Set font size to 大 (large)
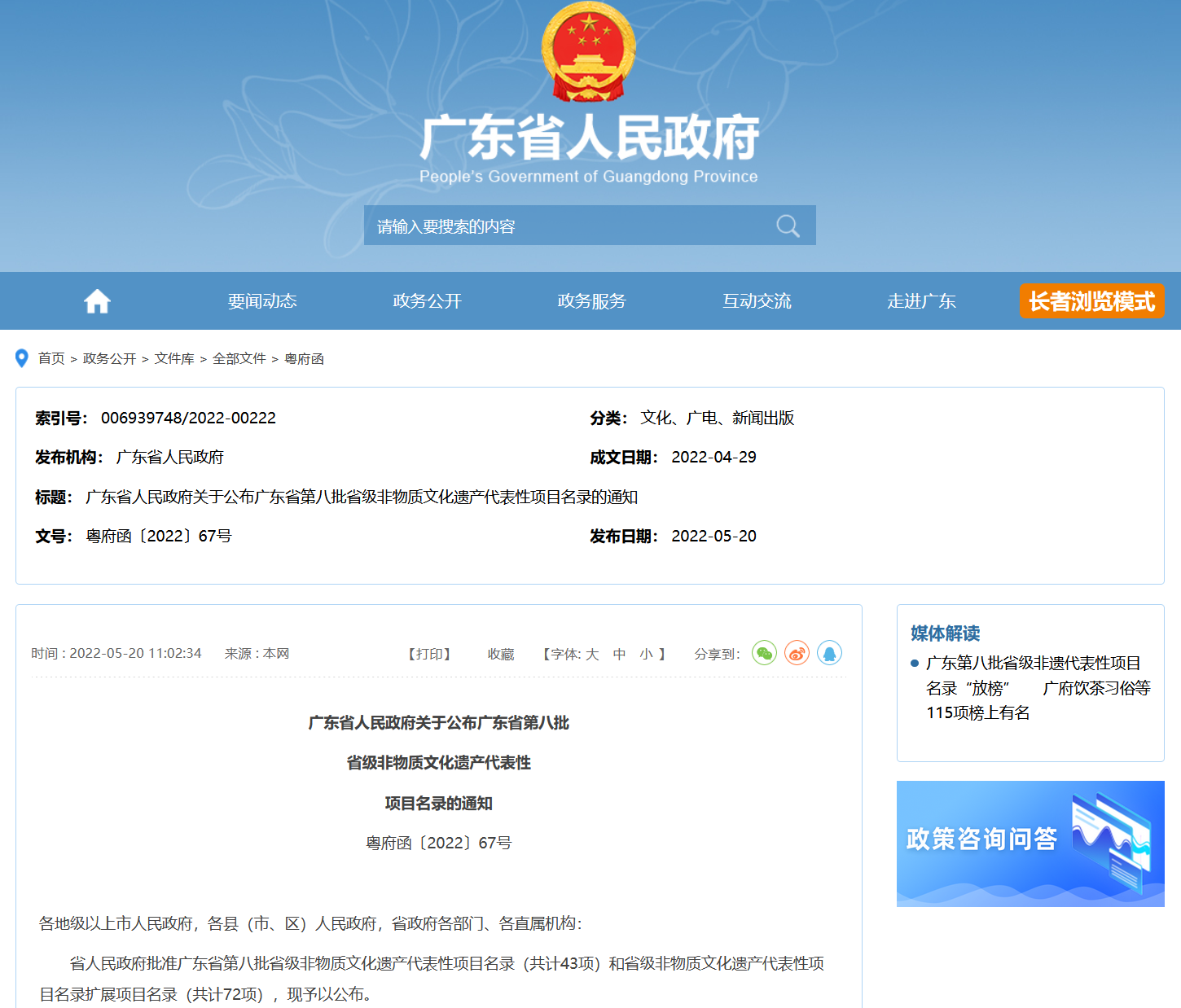 592,654
